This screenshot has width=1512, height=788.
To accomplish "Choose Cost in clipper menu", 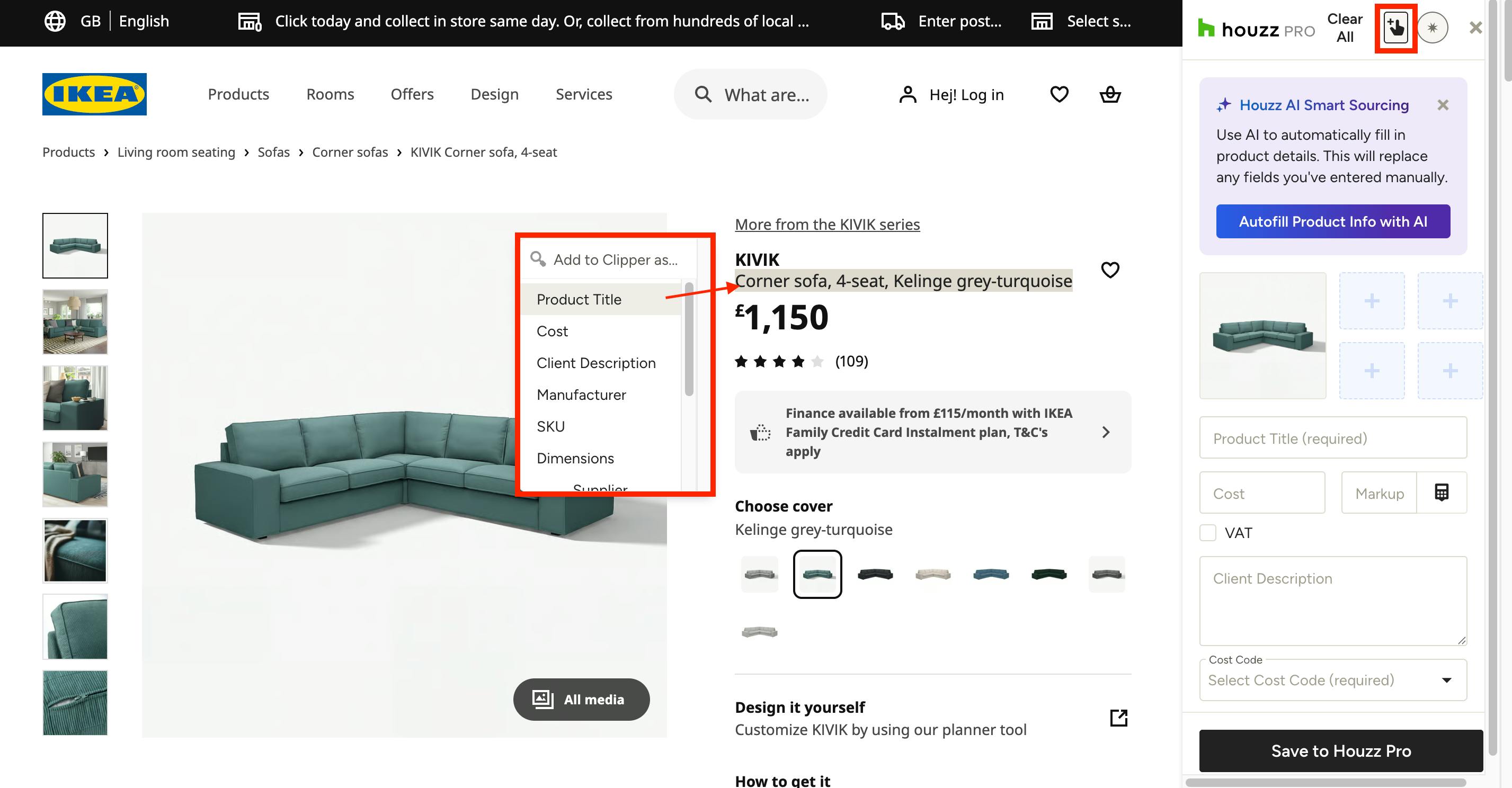I will click(x=601, y=331).
